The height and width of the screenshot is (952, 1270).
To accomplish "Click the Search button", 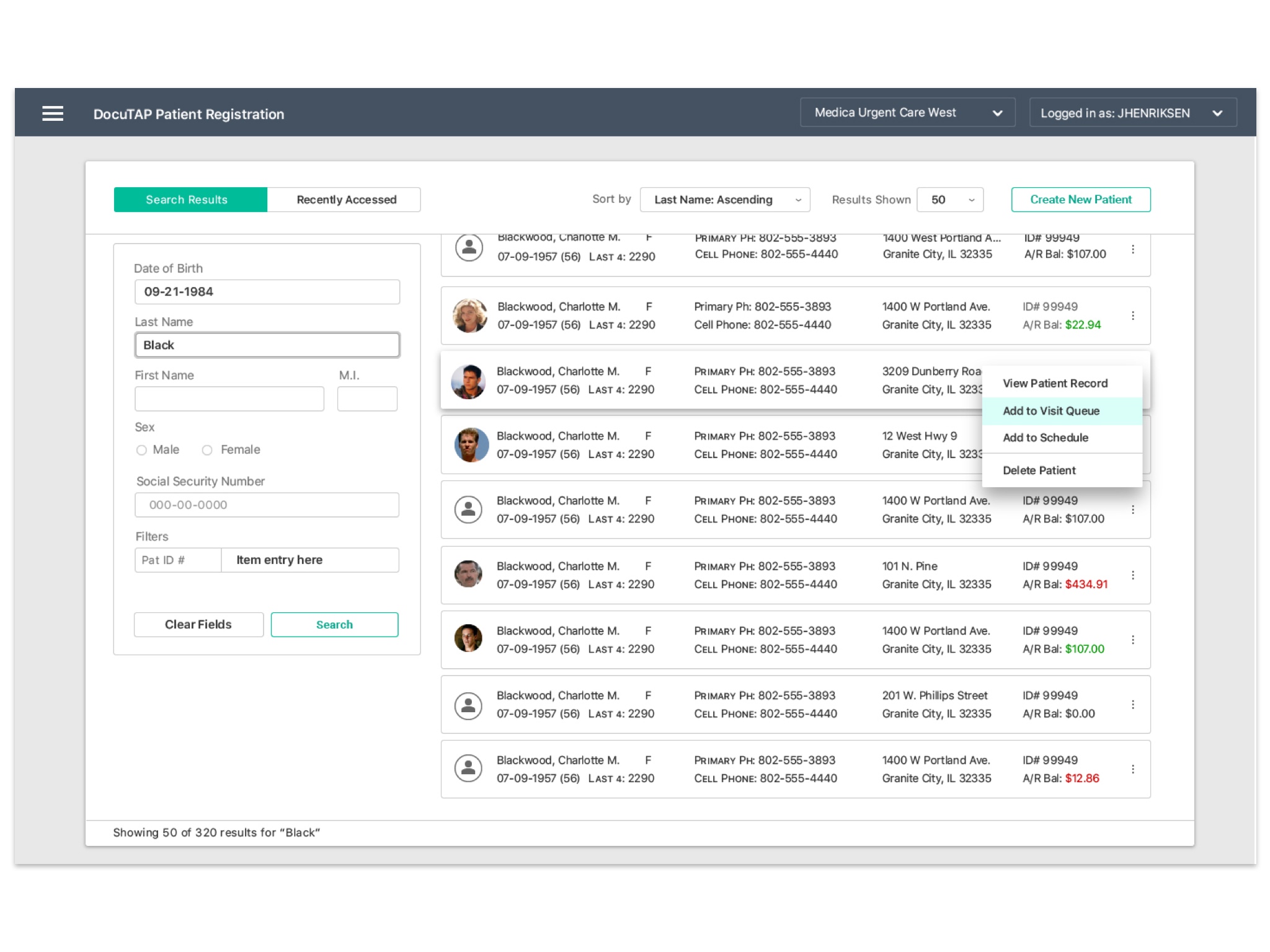I will 334,625.
